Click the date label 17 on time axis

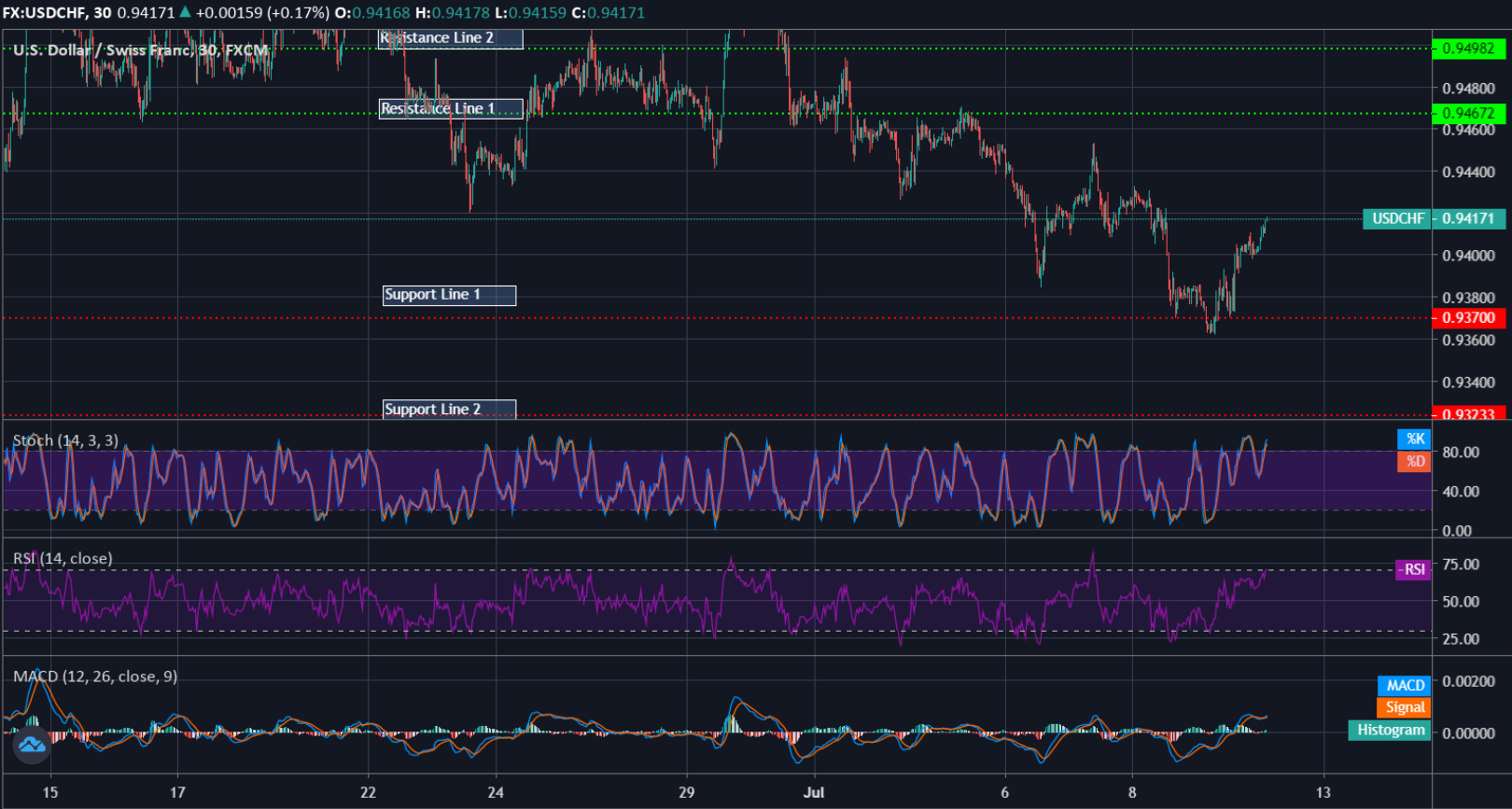[x=177, y=793]
